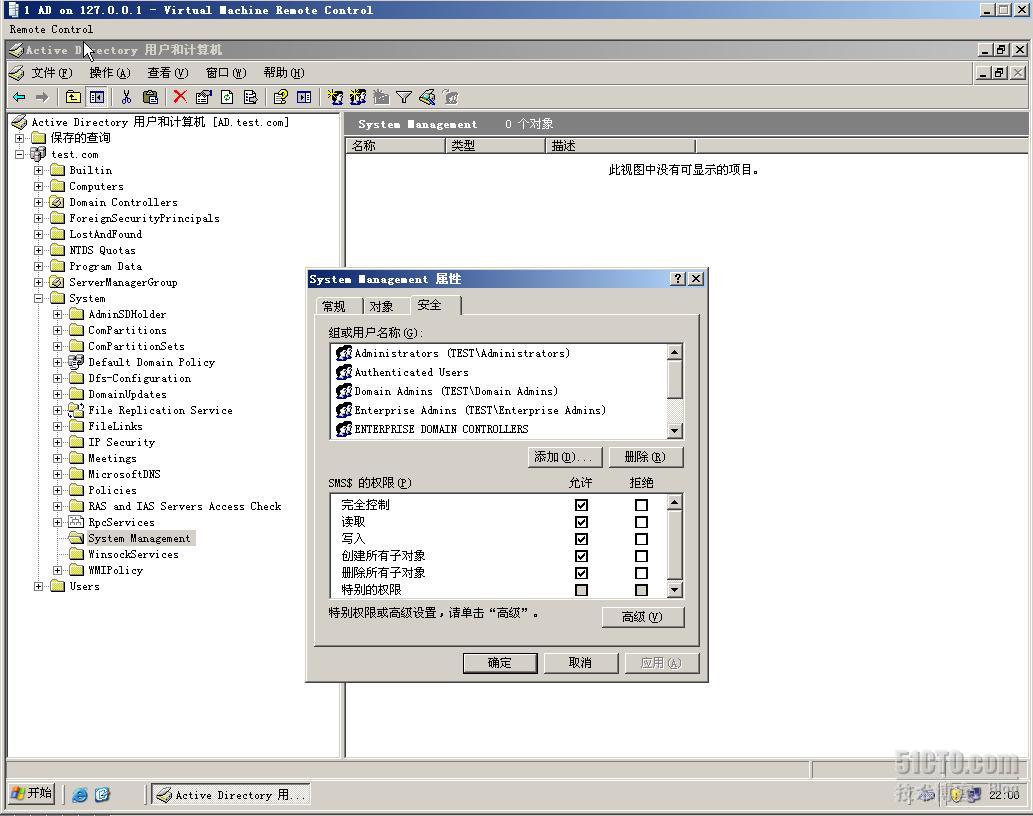
Task: Click the Refresh toolbar icon
Action: (227, 97)
